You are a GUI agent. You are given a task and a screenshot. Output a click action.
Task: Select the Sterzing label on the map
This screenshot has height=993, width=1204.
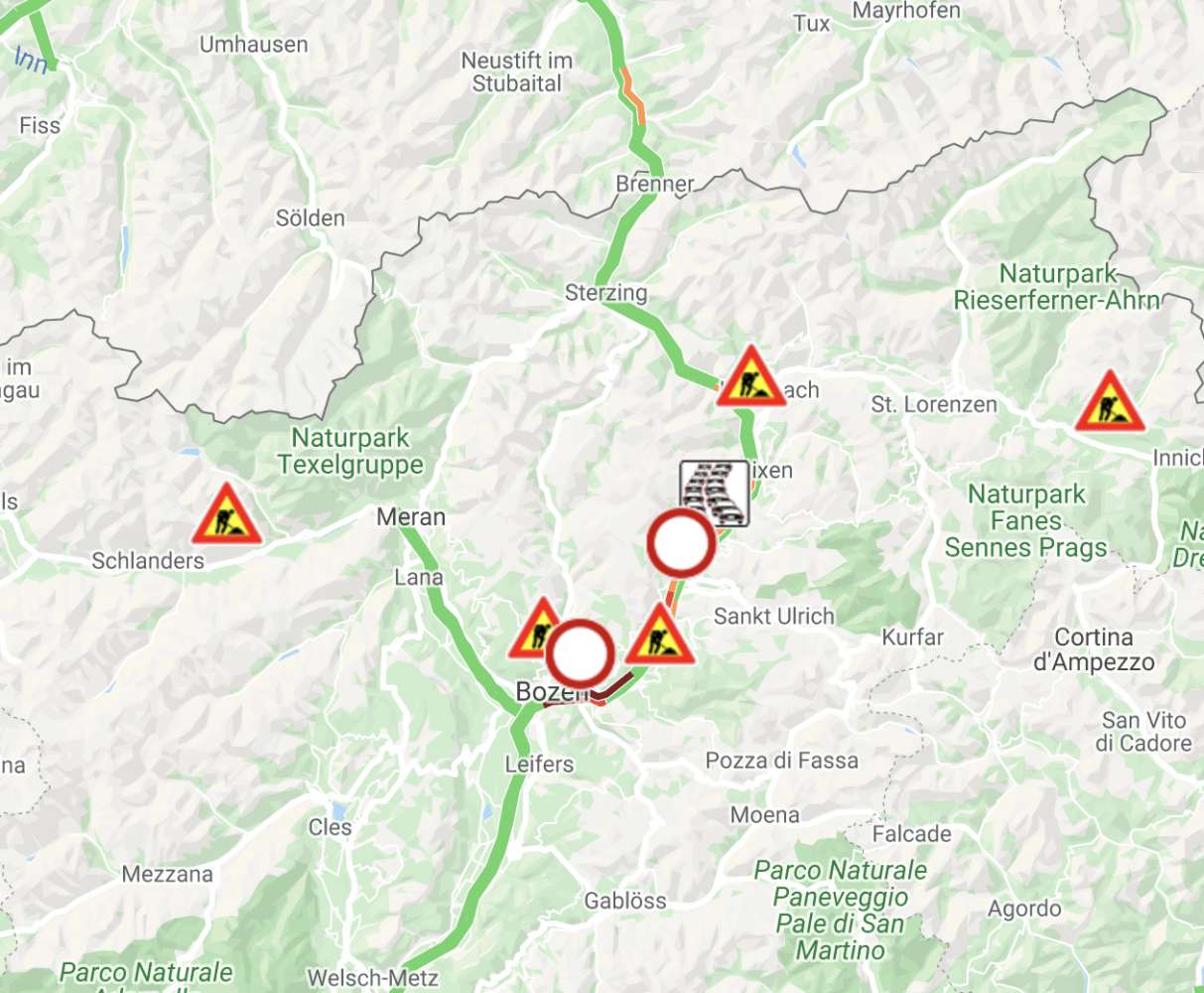point(605,293)
